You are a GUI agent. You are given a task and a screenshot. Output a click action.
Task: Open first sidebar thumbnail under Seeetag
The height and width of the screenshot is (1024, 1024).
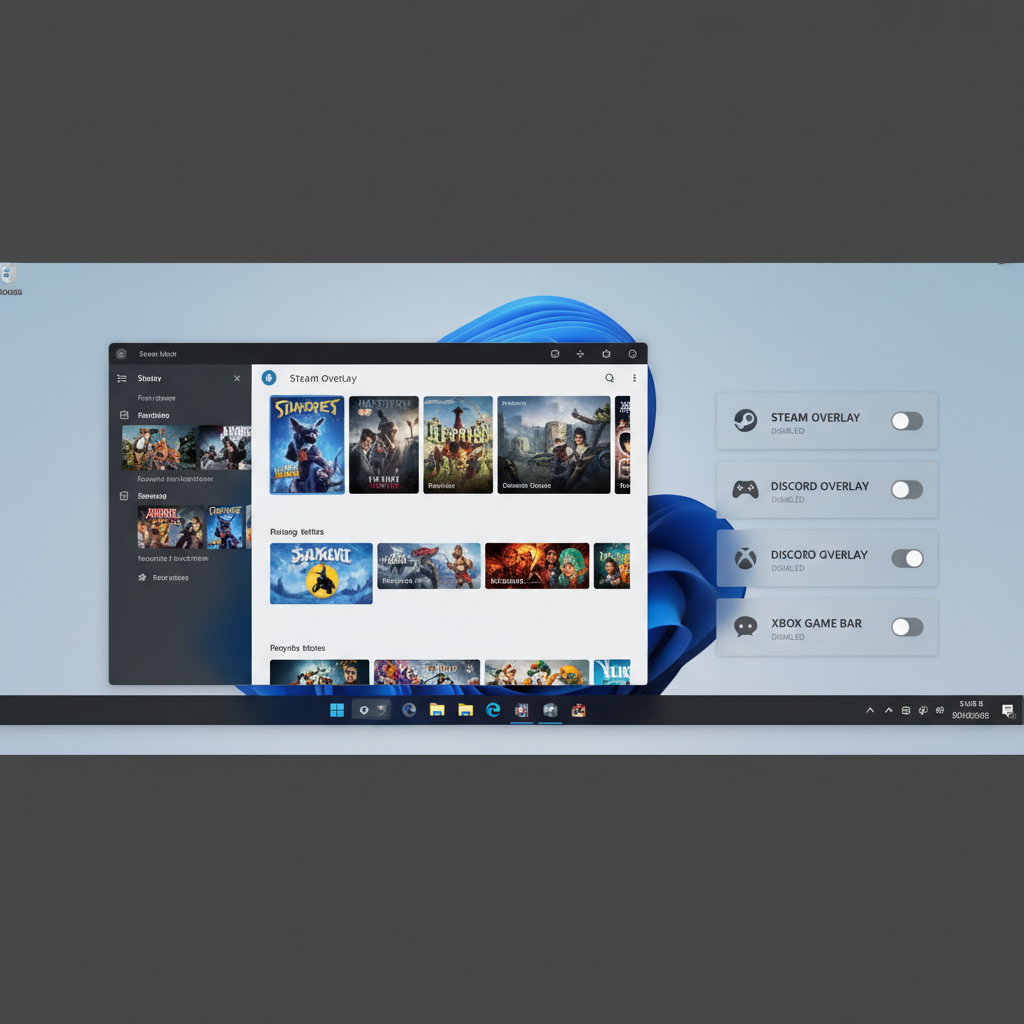[170, 527]
